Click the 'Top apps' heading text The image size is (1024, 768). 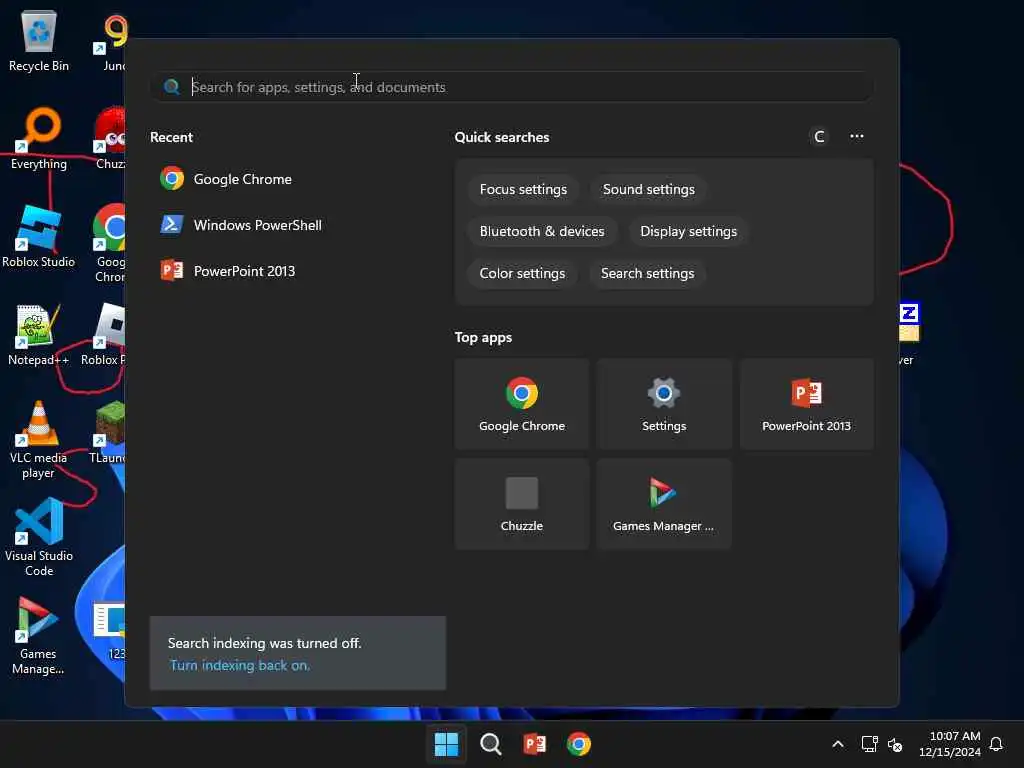[x=483, y=338]
